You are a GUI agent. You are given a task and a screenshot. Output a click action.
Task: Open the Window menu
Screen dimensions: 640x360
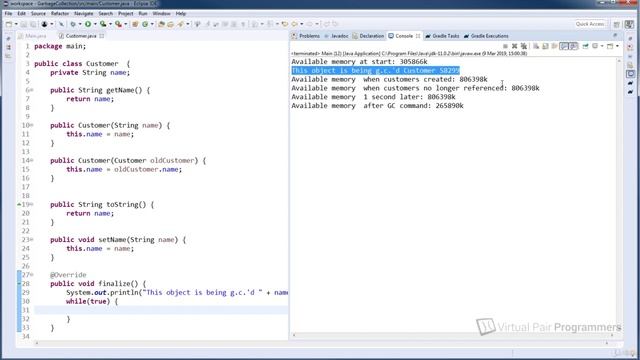click(x=162, y=13)
